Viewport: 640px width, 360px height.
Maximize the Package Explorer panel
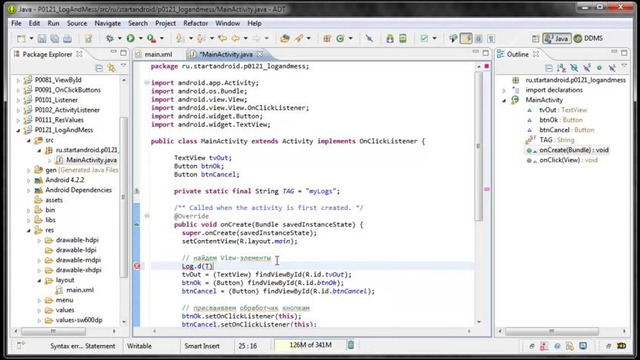tap(124, 53)
